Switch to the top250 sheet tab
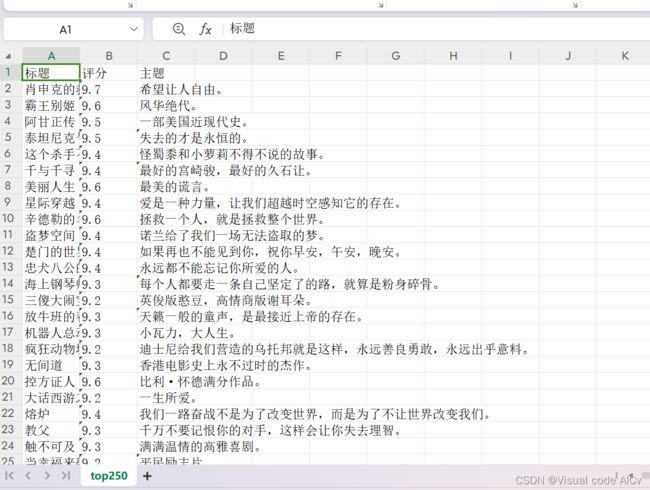650x490 pixels. pyautogui.click(x=109, y=476)
